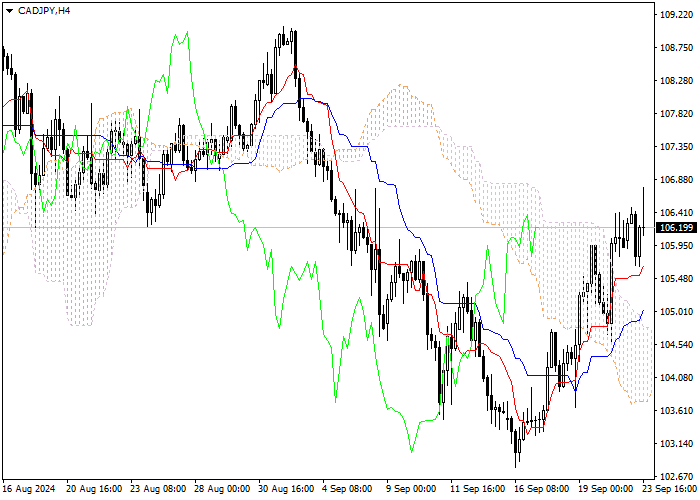Click the 20 Aug 16:00 time label
Image resolution: width=700 pixels, height=500 pixels.
pyautogui.click(x=94, y=489)
